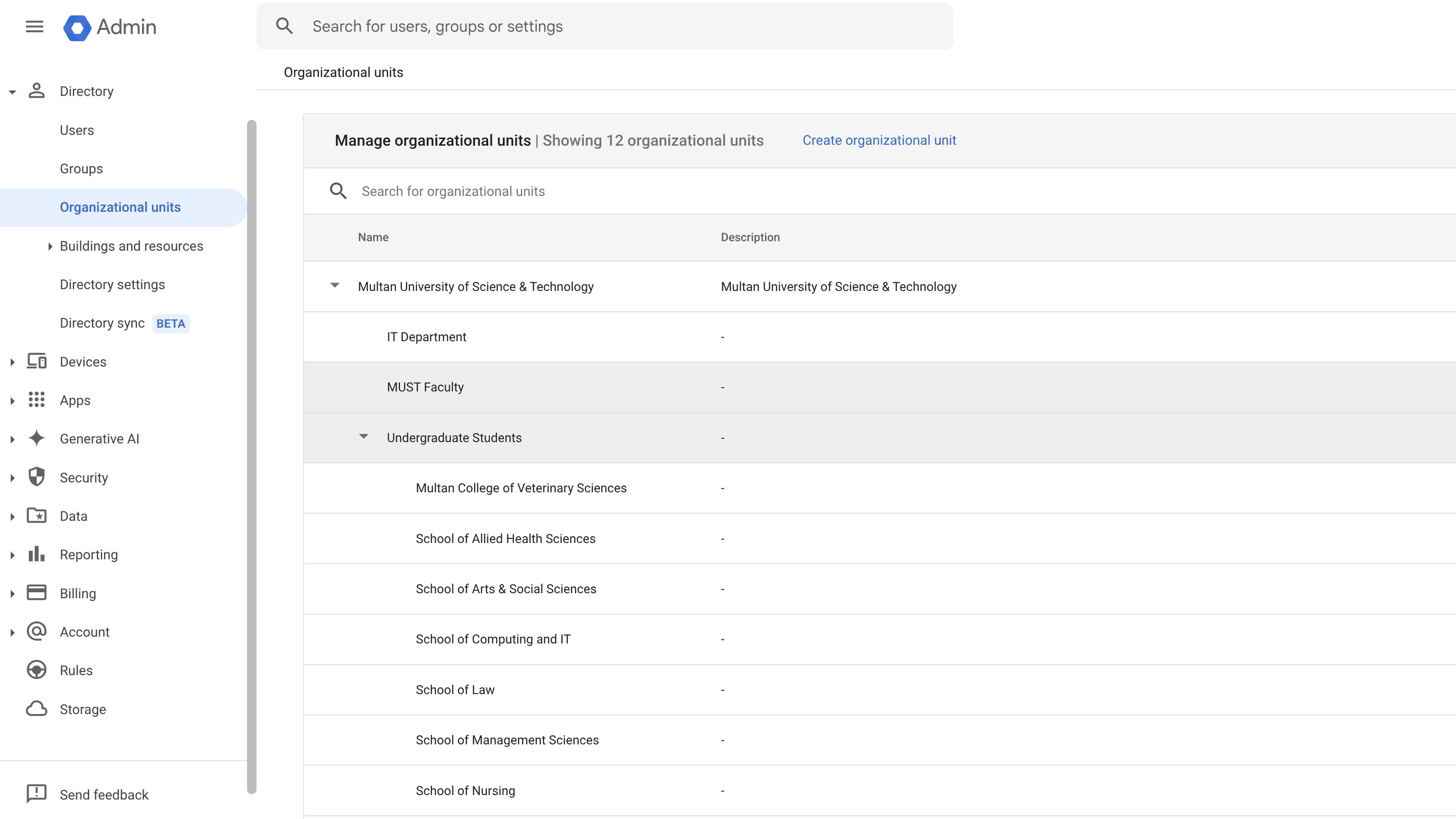Click the Rules icon in sidebar
Image resolution: width=1456 pixels, height=819 pixels.
pyautogui.click(x=37, y=670)
